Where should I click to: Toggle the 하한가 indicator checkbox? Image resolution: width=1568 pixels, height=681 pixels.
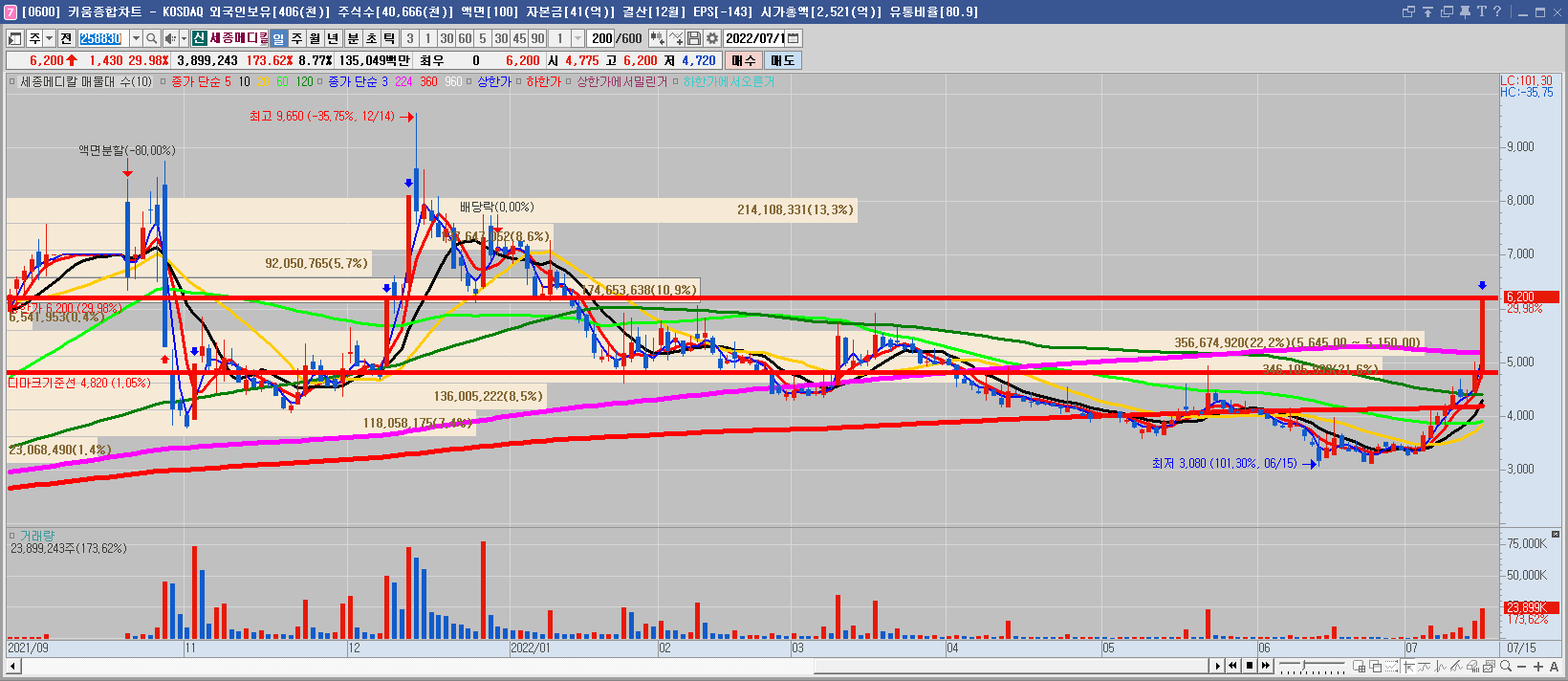coord(518,82)
